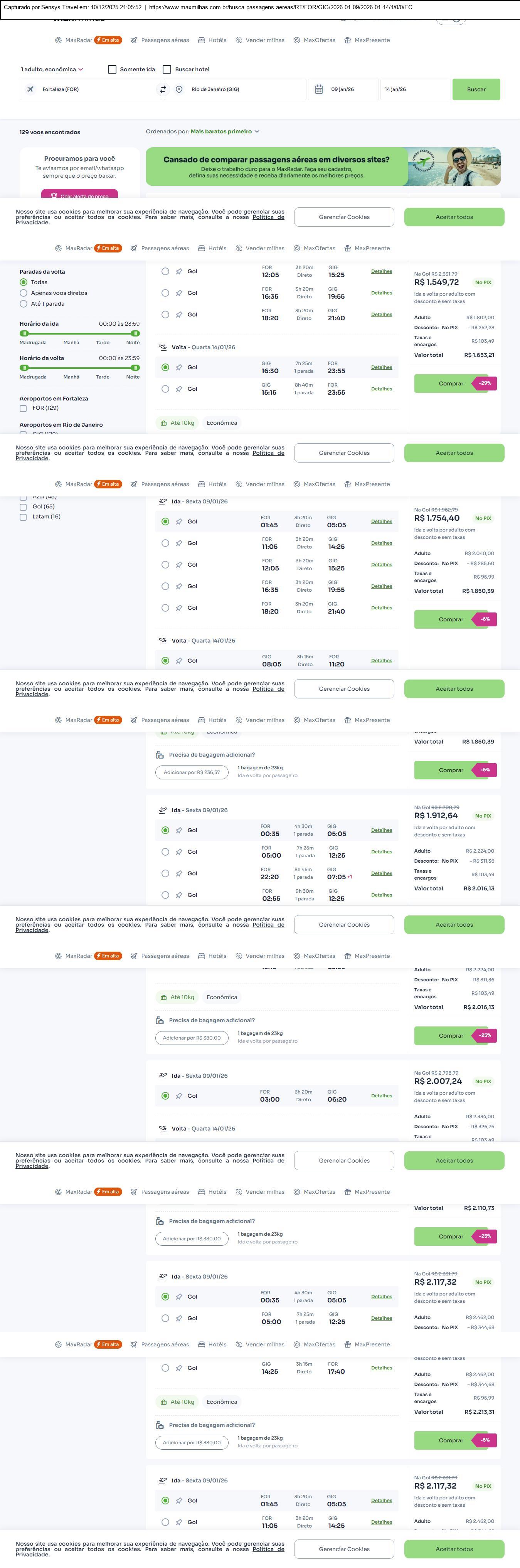Click the gift icon beside topmost MaxPresente
520x1568 pixels.
pyautogui.click(x=348, y=40)
